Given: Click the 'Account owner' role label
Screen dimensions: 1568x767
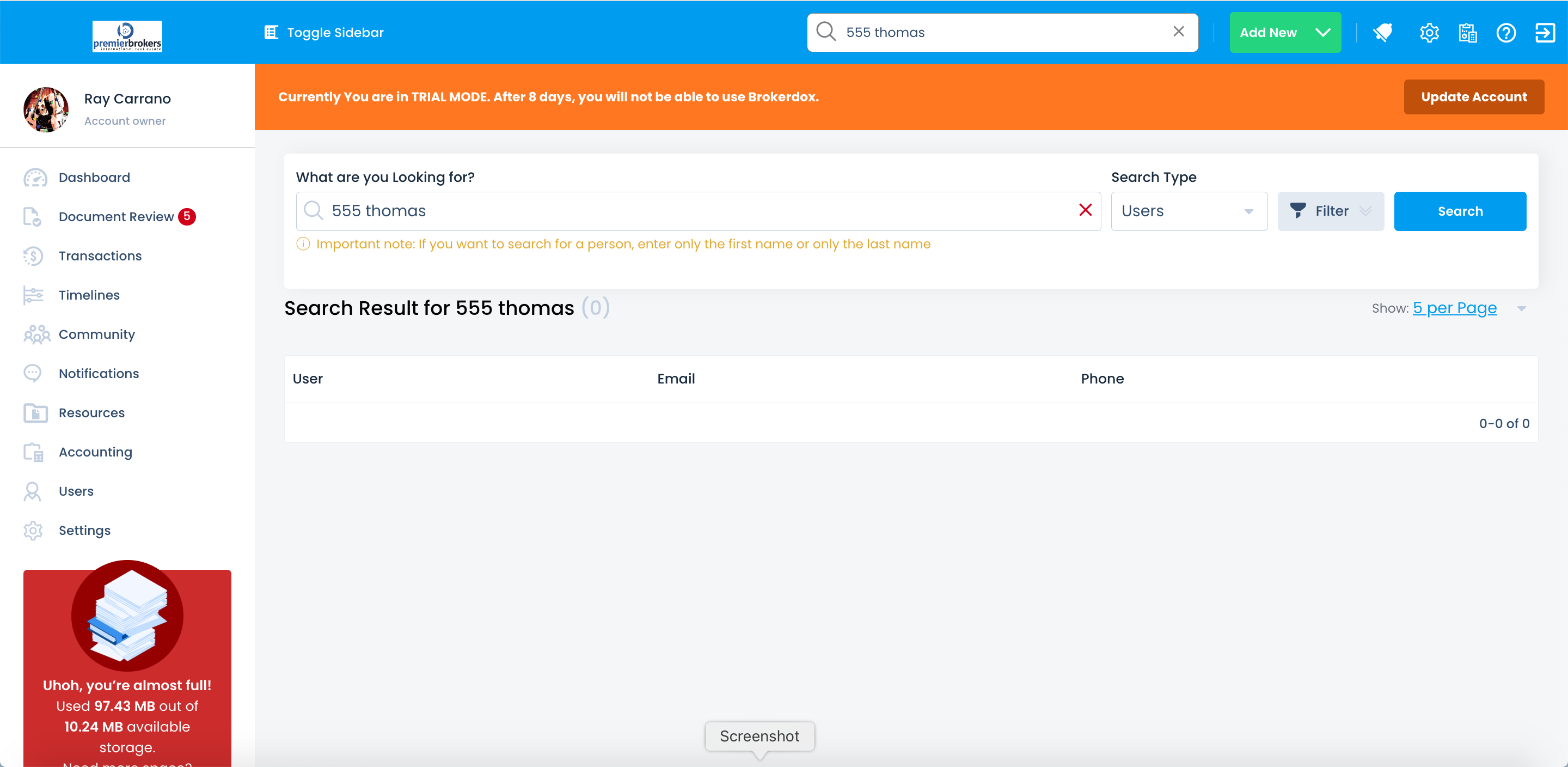Looking at the screenshot, I should pyautogui.click(x=125, y=120).
